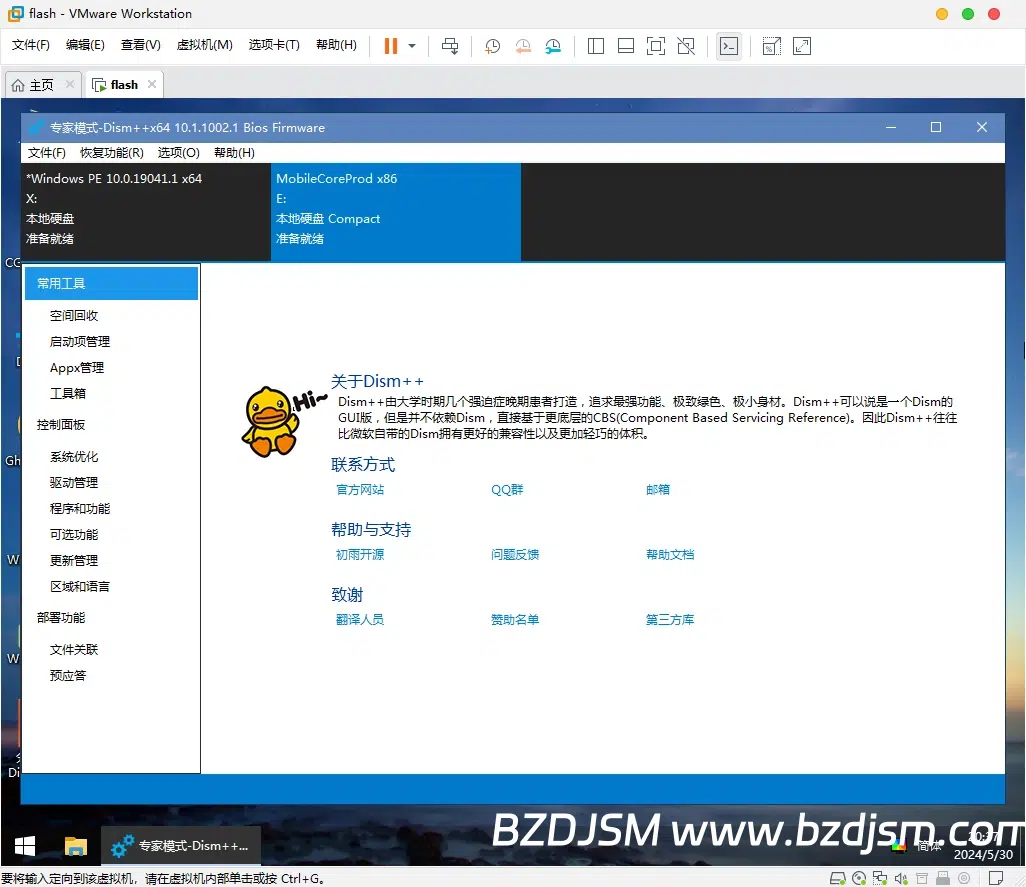
Task: Open VMware 虚拟机(M) menu
Action: [205, 44]
